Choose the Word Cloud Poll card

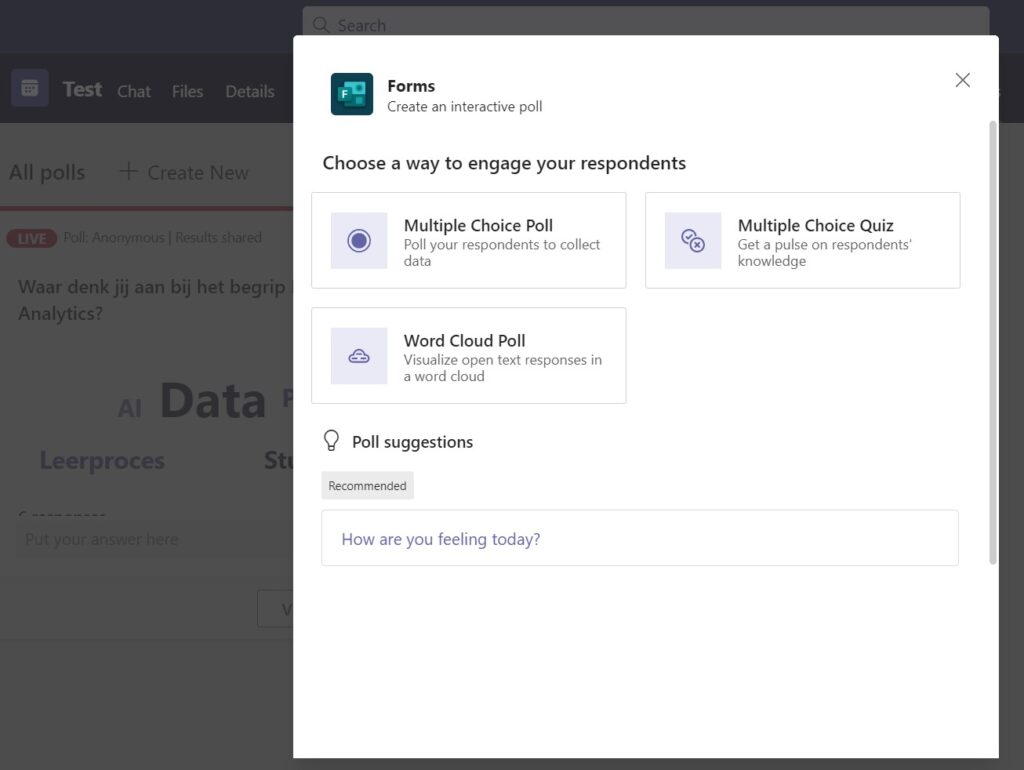468,356
